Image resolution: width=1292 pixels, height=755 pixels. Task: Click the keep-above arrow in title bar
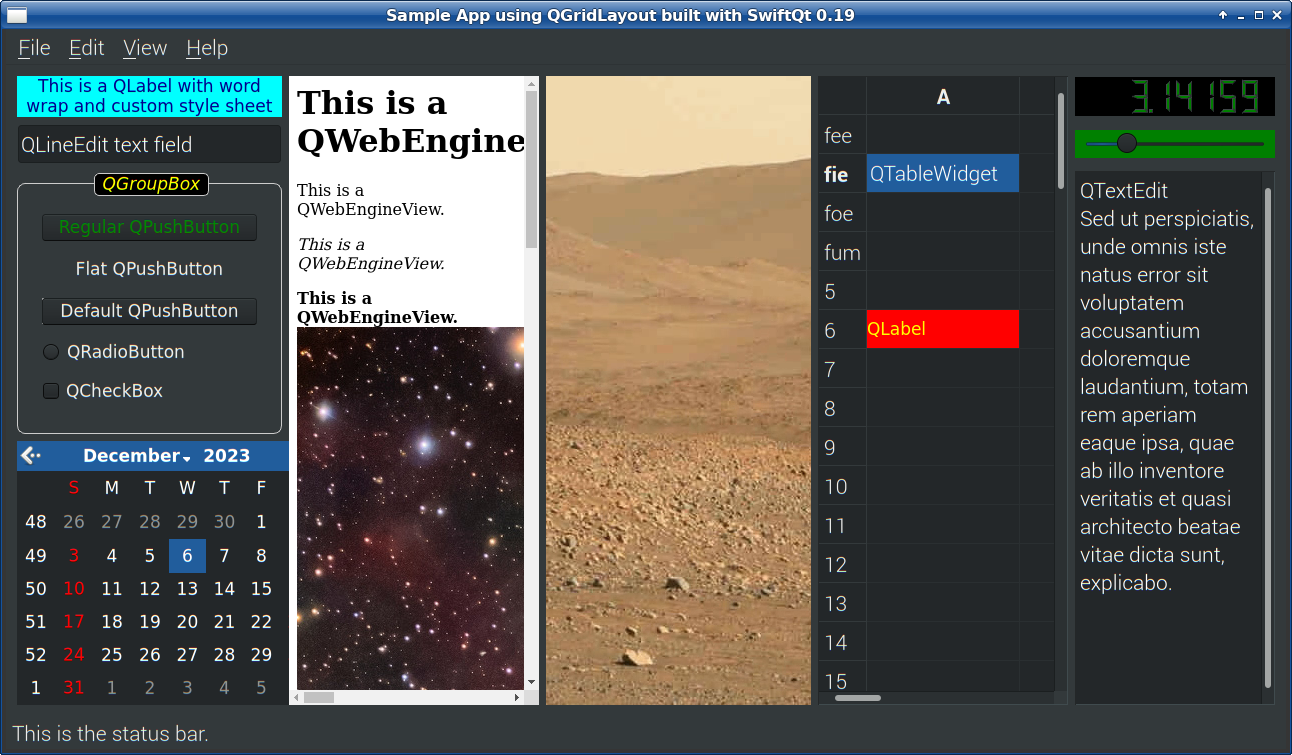click(1222, 15)
